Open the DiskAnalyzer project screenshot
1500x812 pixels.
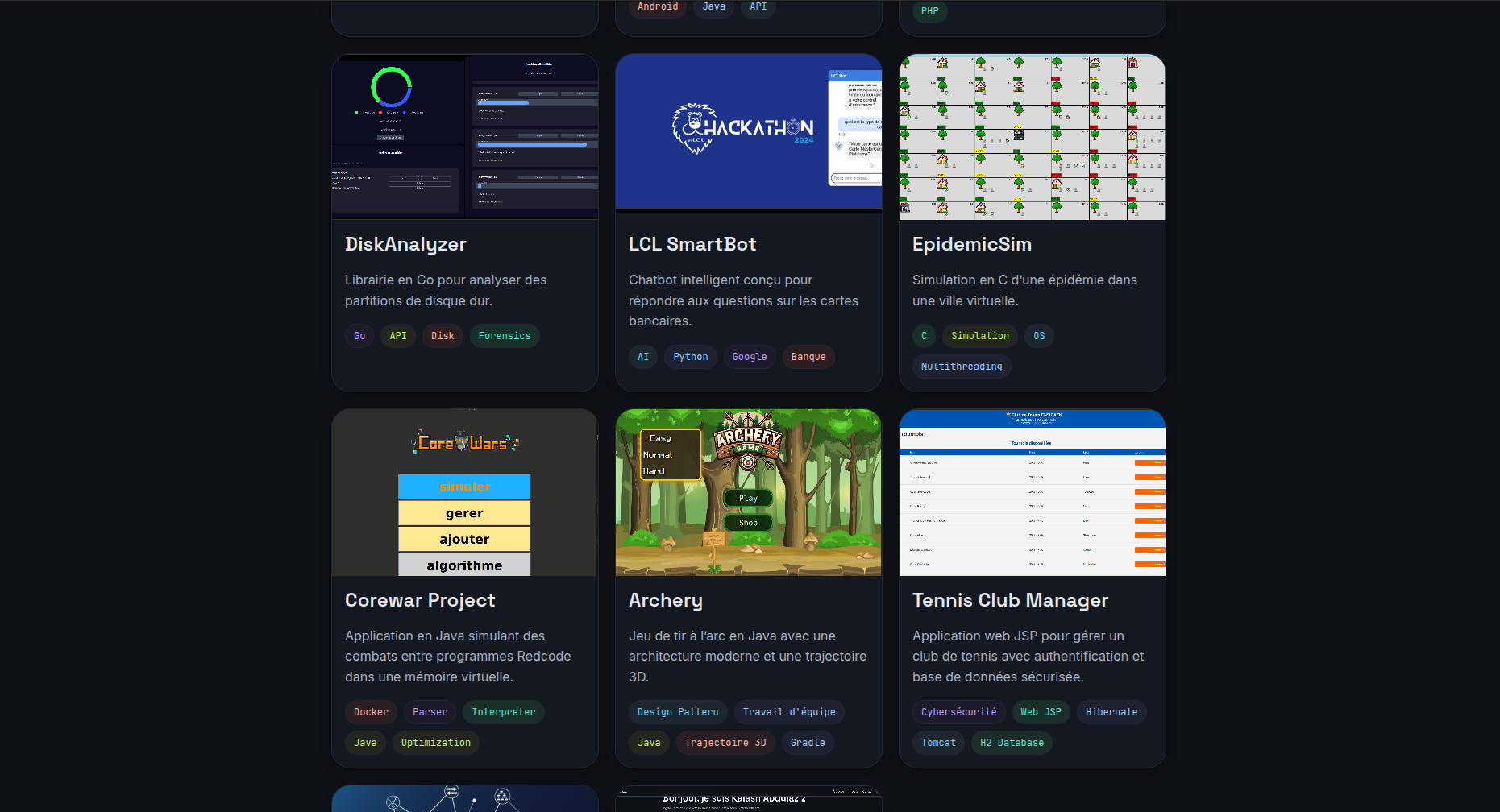pos(465,136)
